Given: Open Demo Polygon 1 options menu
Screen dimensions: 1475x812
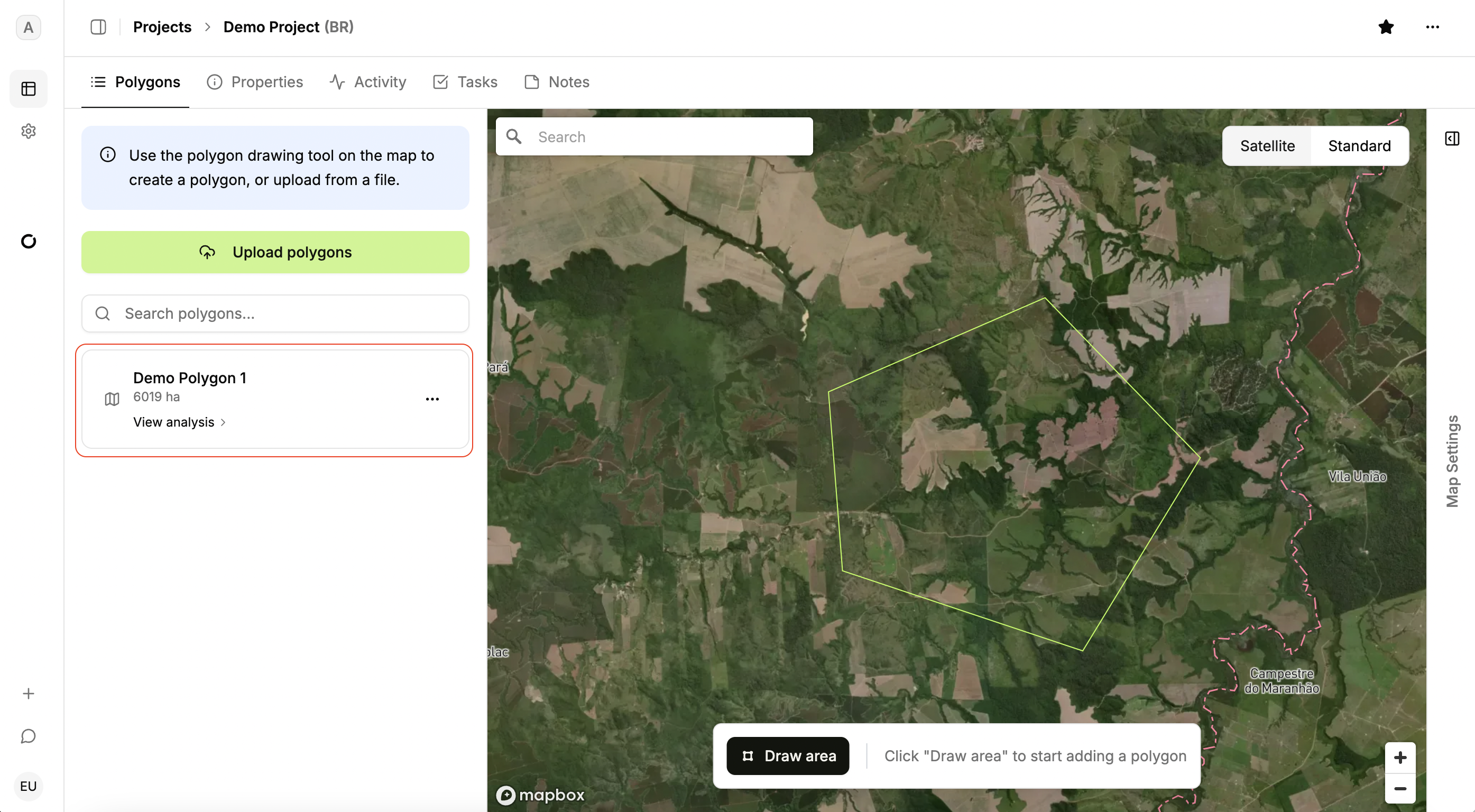Looking at the screenshot, I should point(432,399).
